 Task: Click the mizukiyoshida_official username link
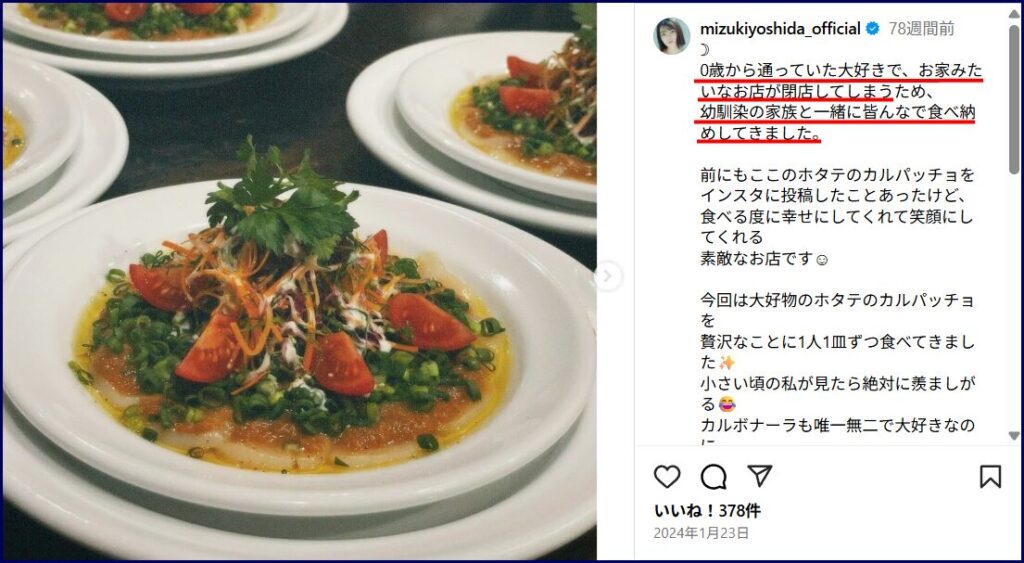coord(780,29)
